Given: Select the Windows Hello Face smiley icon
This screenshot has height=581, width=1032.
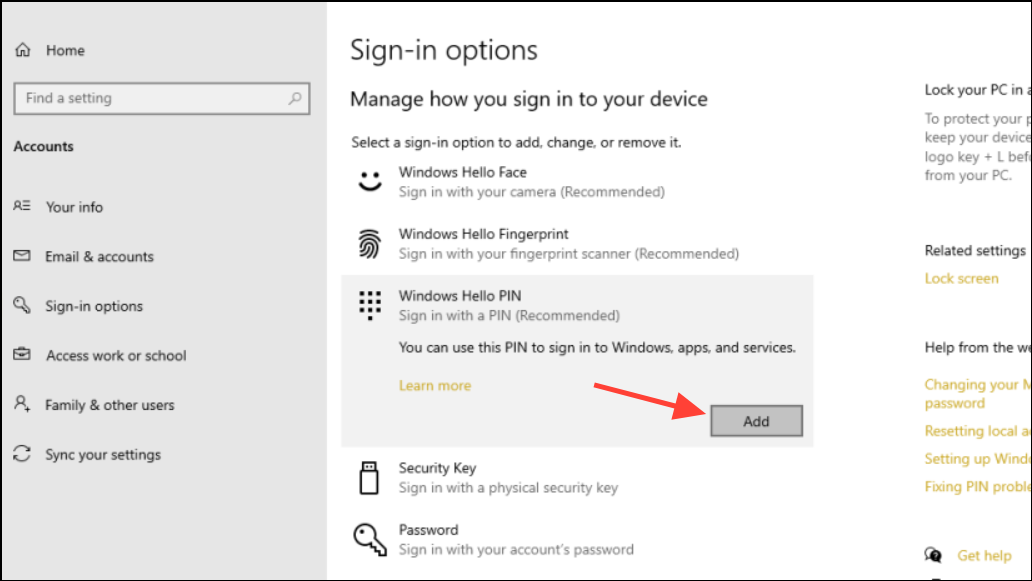Looking at the screenshot, I should (370, 181).
